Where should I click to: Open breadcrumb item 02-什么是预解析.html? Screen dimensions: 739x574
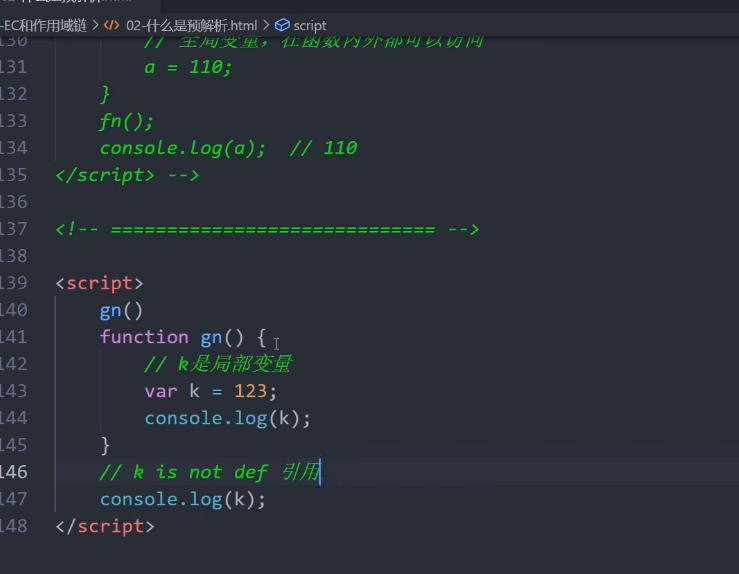tap(191, 25)
